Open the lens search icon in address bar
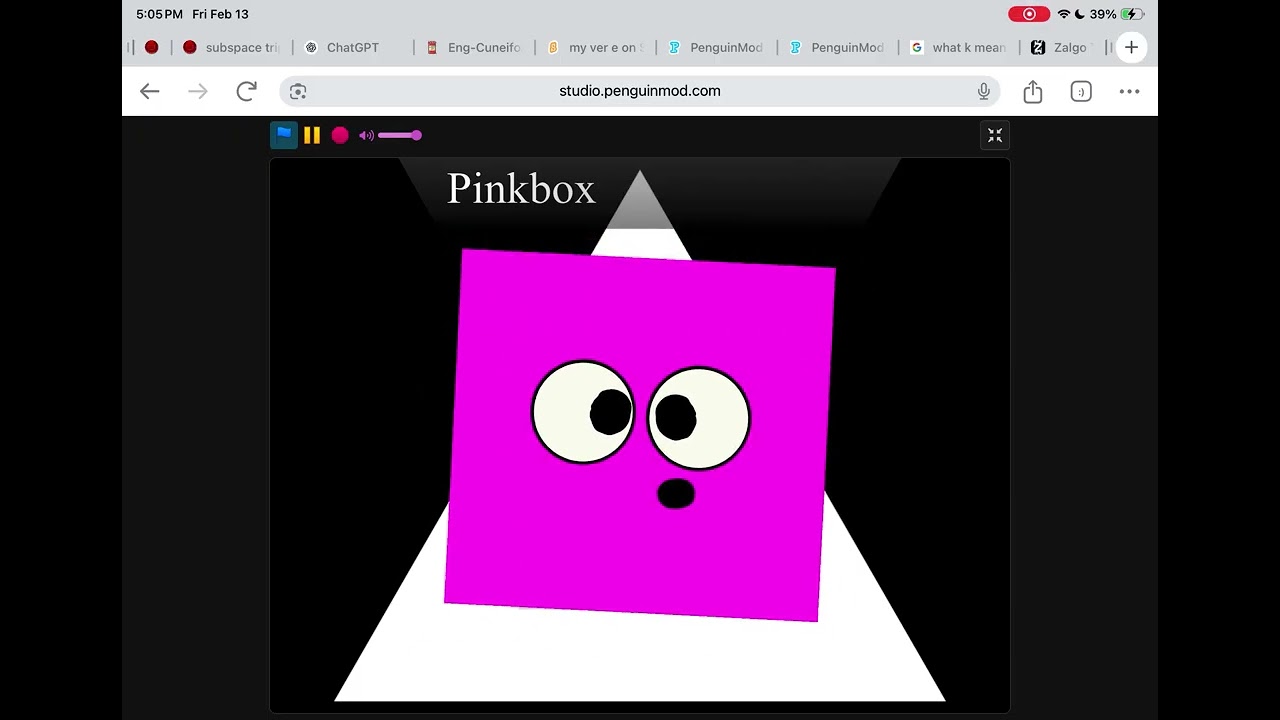Image resolution: width=1280 pixels, height=720 pixels. (x=298, y=91)
